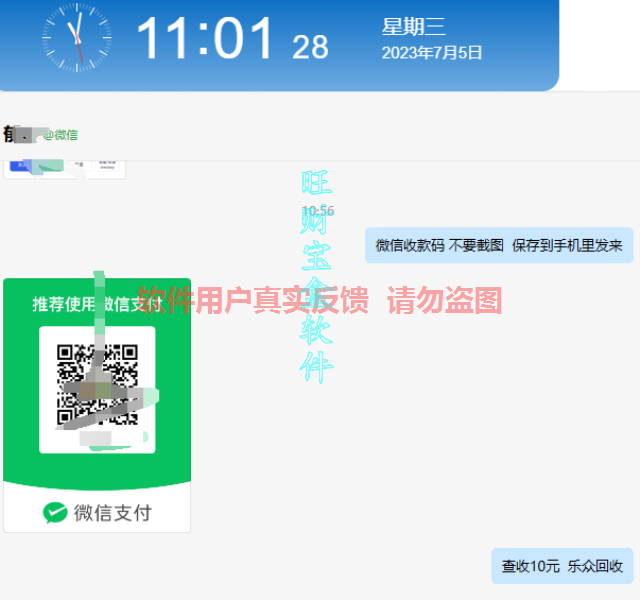
Task: Click the rightmost small card in the cropped top image
Action: pos(106,166)
